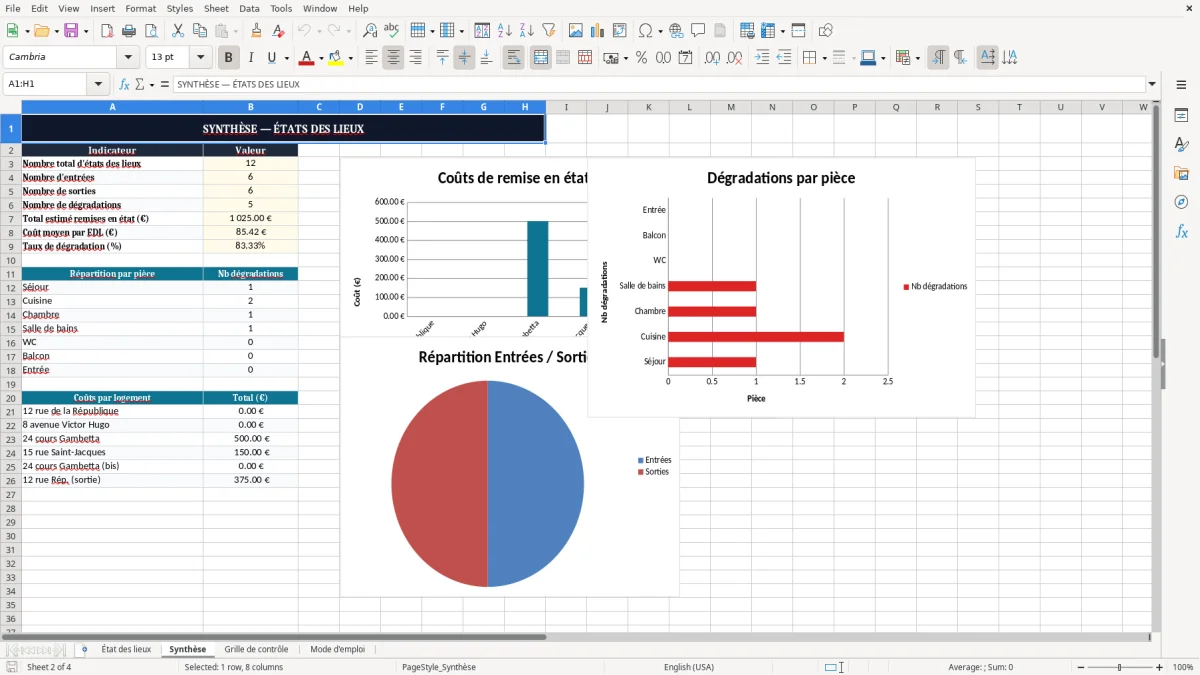The image size is (1200, 675).
Task: Export directly as PDF
Action: click(x=107, y=31)
